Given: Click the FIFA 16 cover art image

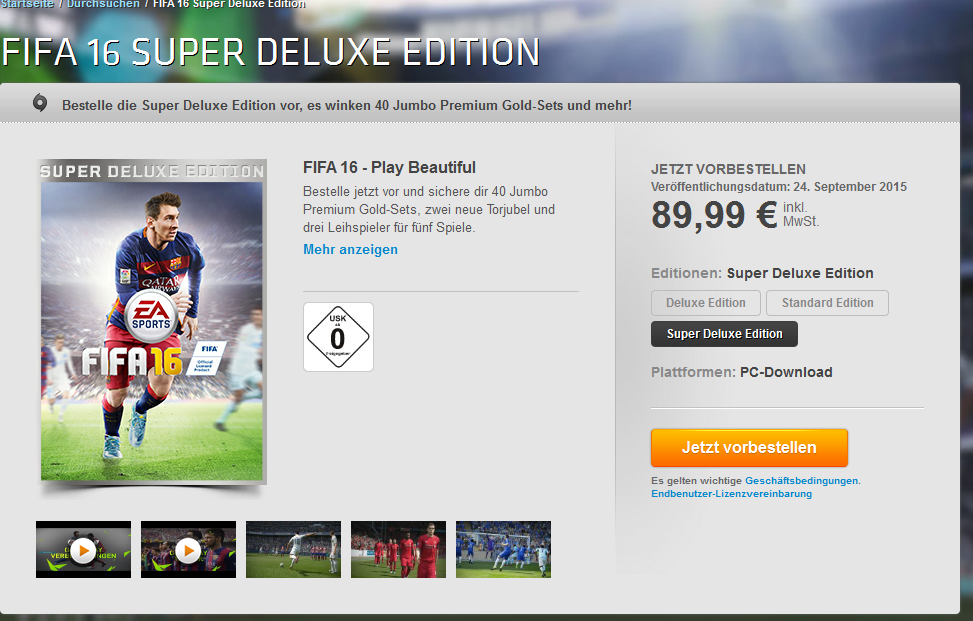Looking at the screenshot, I should click(x=152, y=321).
